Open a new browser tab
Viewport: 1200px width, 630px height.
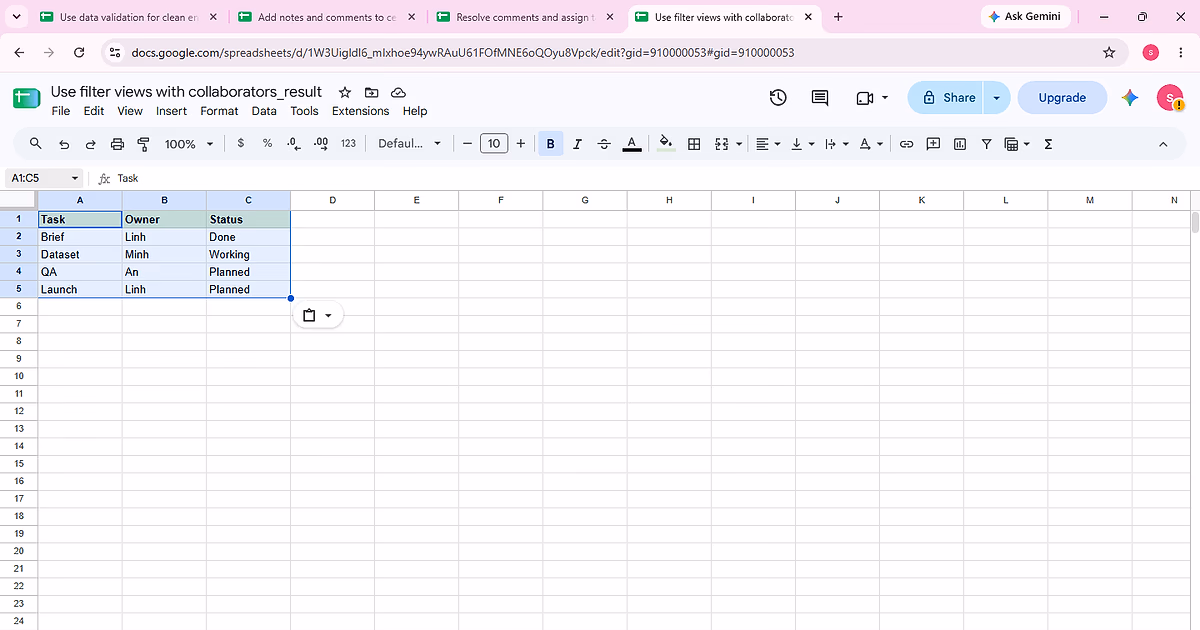tap(838, 17)
